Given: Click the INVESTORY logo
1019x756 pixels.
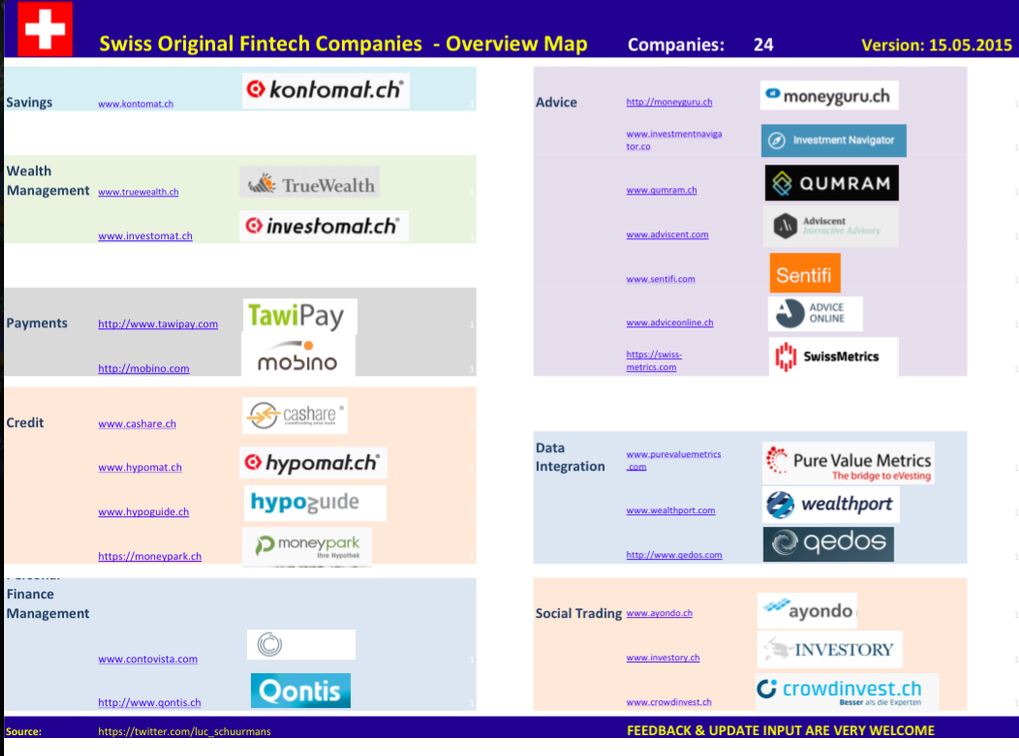Looking at the screenshot, I should click(x=830, y=649).
